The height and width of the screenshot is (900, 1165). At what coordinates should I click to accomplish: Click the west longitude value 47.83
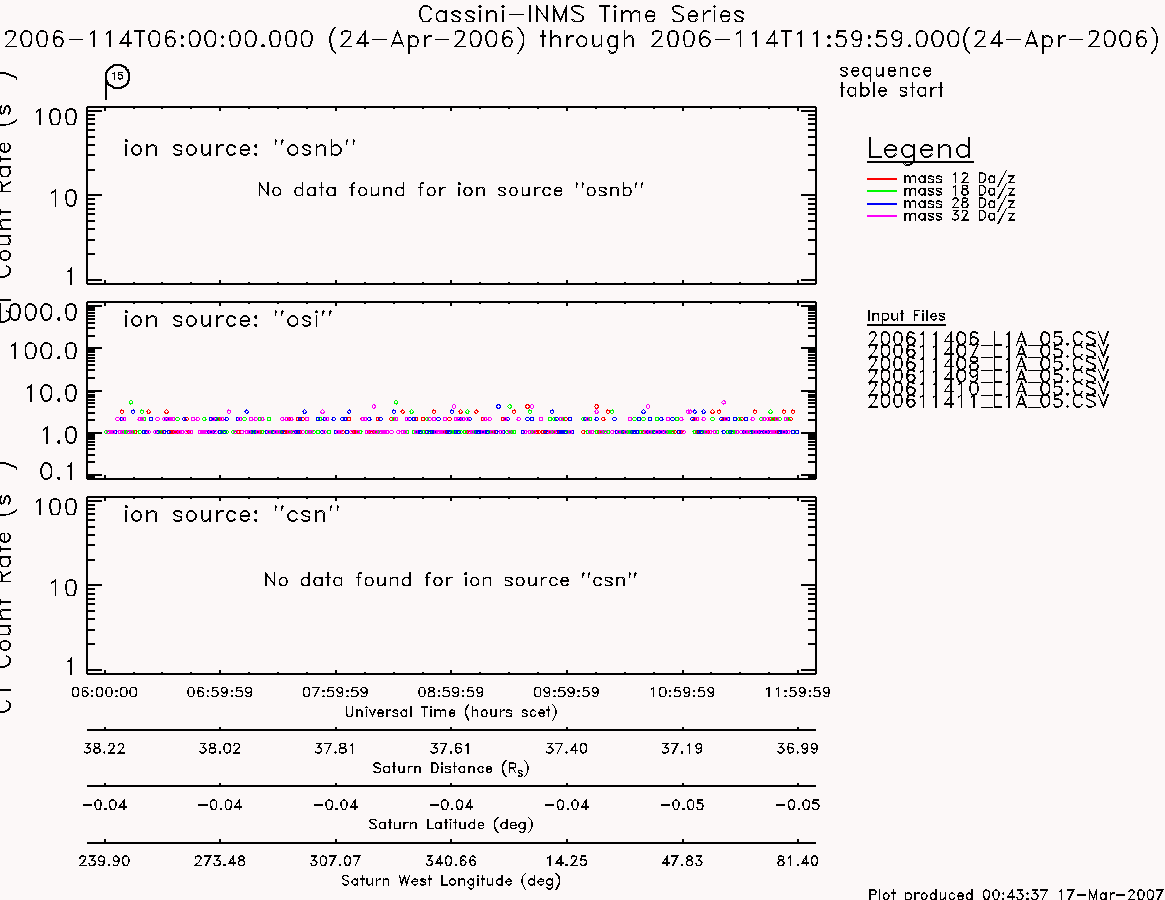click(x=682, y=861)
